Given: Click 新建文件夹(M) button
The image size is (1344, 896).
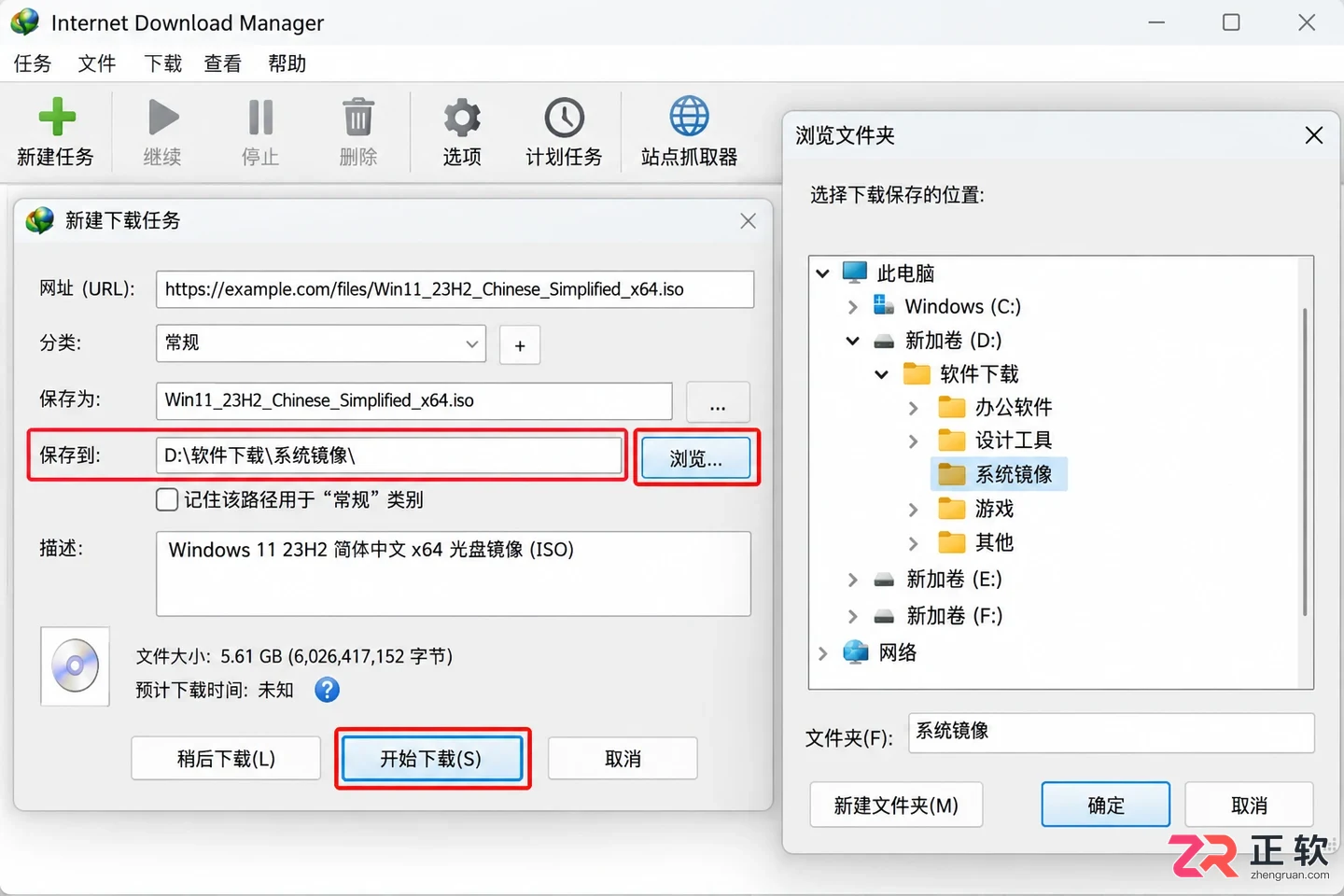Looking at the screenshot, I should tap(896, 805).
